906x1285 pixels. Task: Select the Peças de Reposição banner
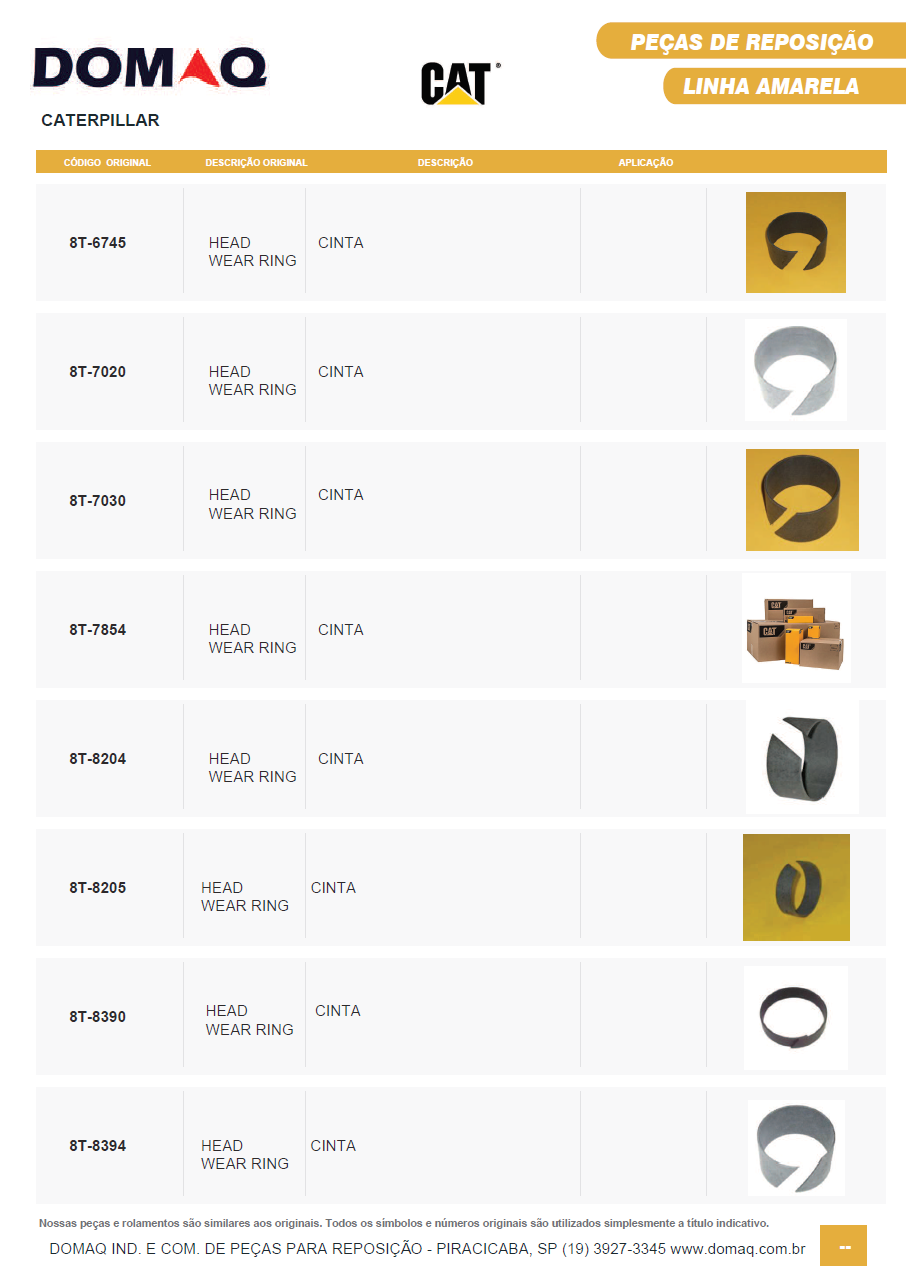coord(751,42)
